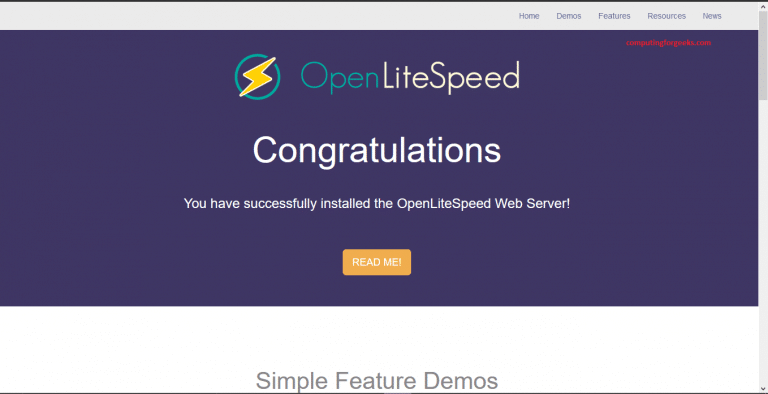Go to the Features menu item
Image resolution: width=768 pixels, height=394 pixels.
click(x=614, y=16)
